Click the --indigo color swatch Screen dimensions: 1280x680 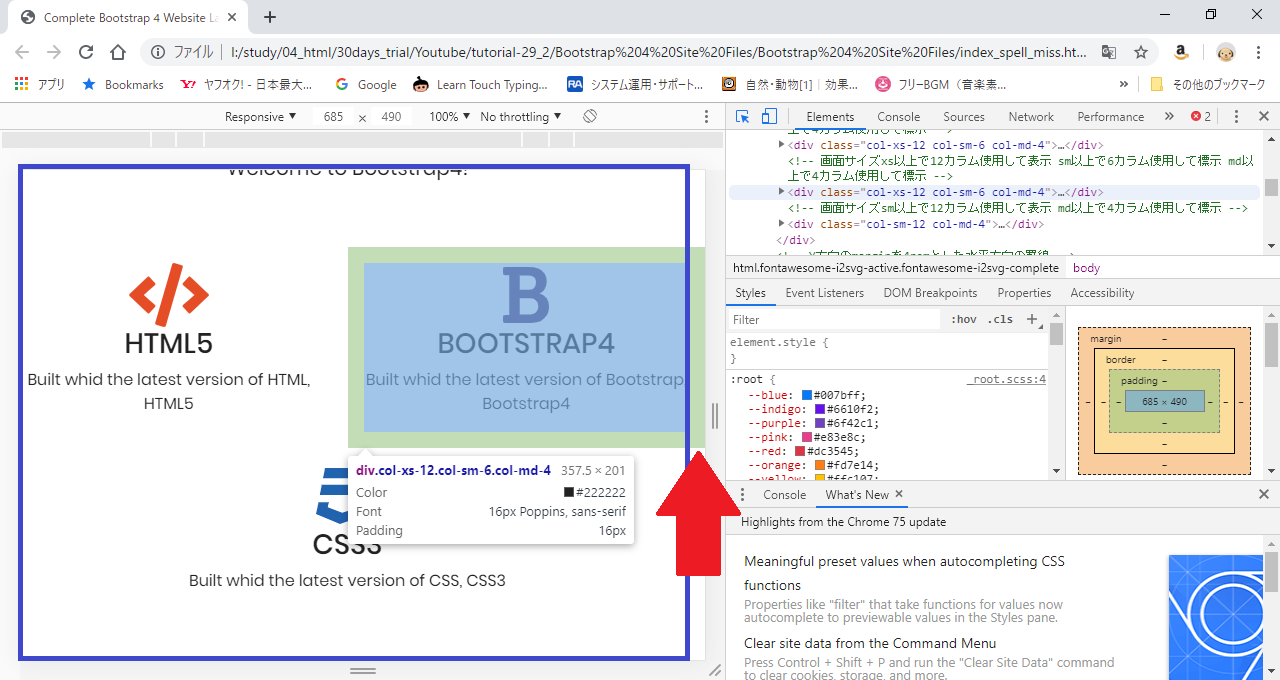(x=819, y=409)
